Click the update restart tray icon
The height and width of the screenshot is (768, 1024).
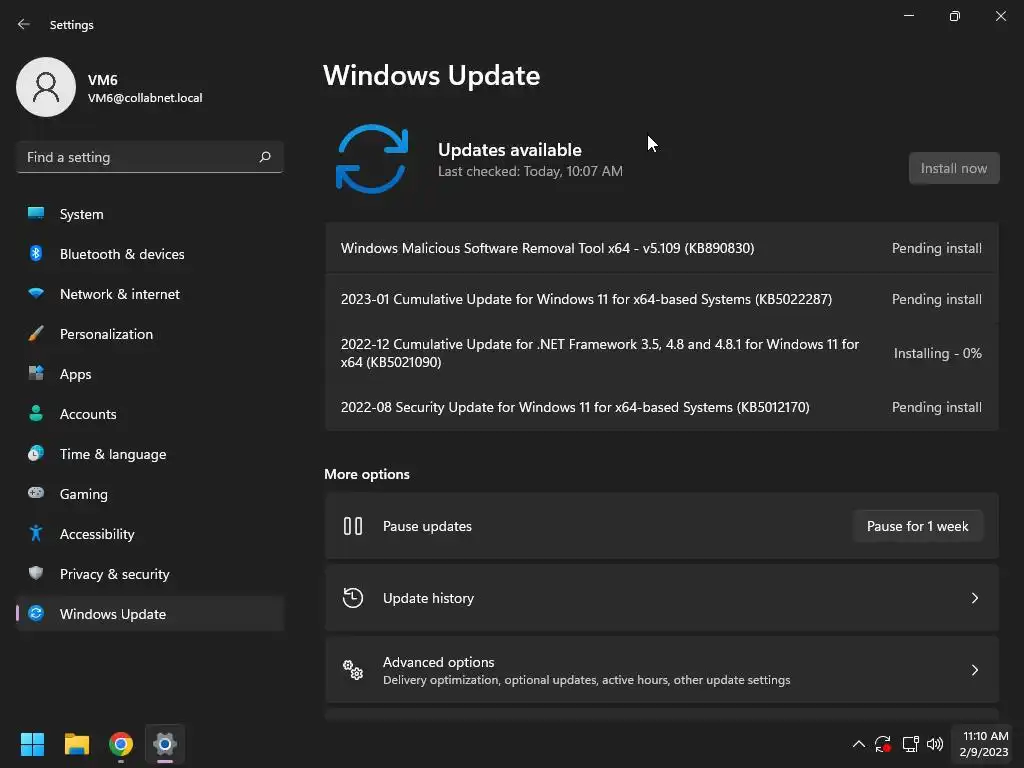[883, 744]
